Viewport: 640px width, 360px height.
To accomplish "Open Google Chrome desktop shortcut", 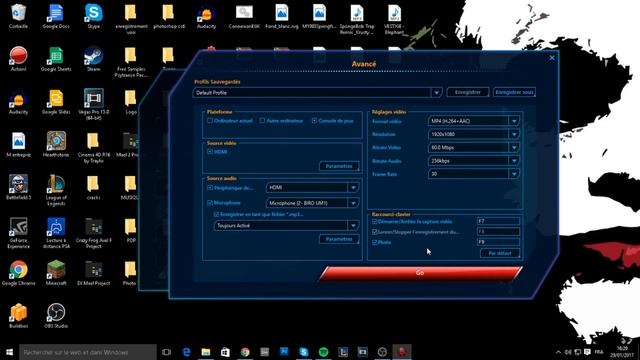I will pos(18,273).
